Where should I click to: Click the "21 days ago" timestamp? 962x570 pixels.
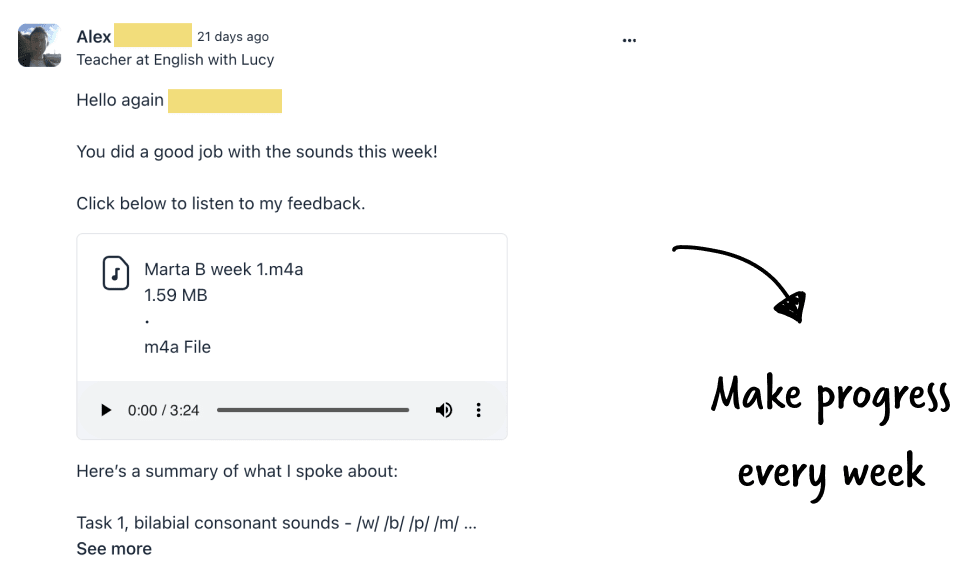point(233,37)
